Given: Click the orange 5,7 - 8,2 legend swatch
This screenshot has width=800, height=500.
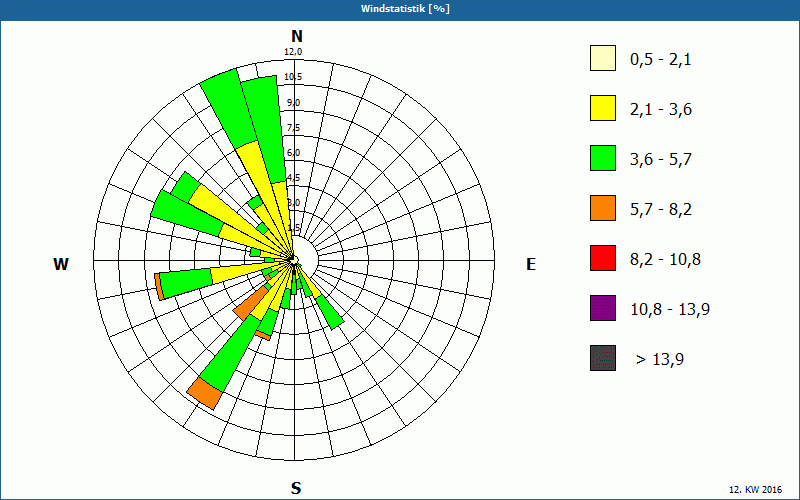Looking at the screenshot, I should coord(603,208).
